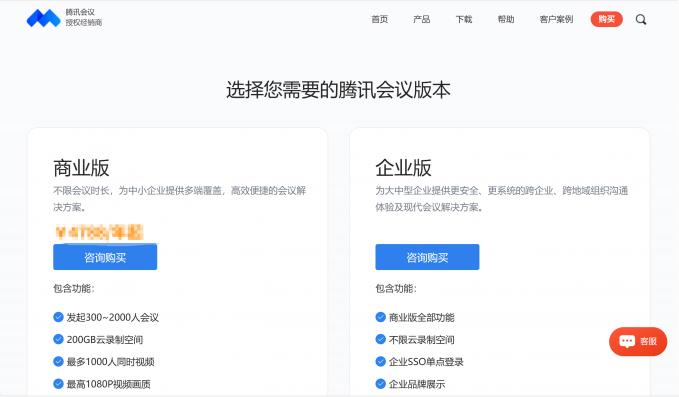Open the search magnifier icon

click(x=641, y=19)
